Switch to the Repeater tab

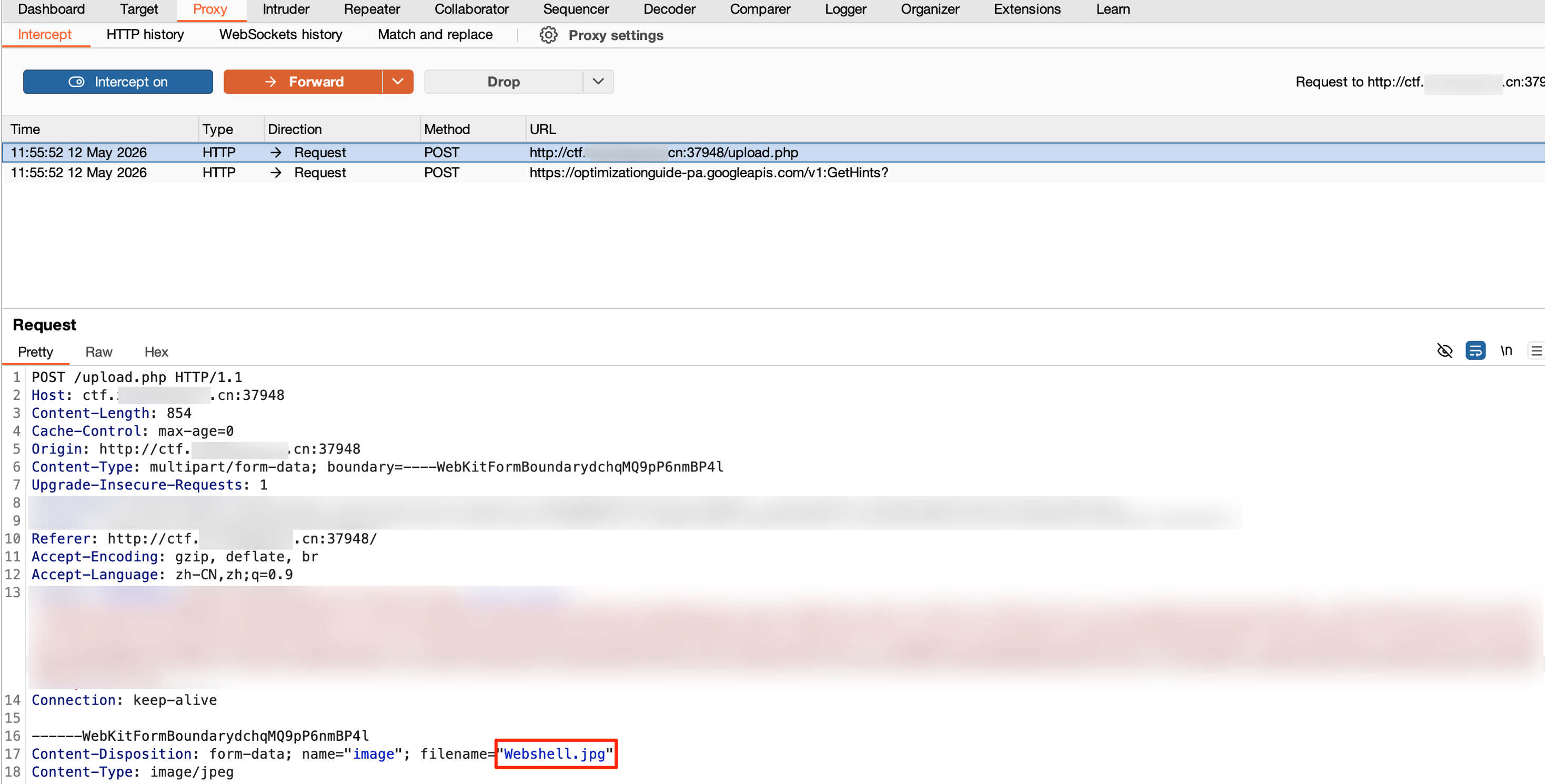[372, 9]
